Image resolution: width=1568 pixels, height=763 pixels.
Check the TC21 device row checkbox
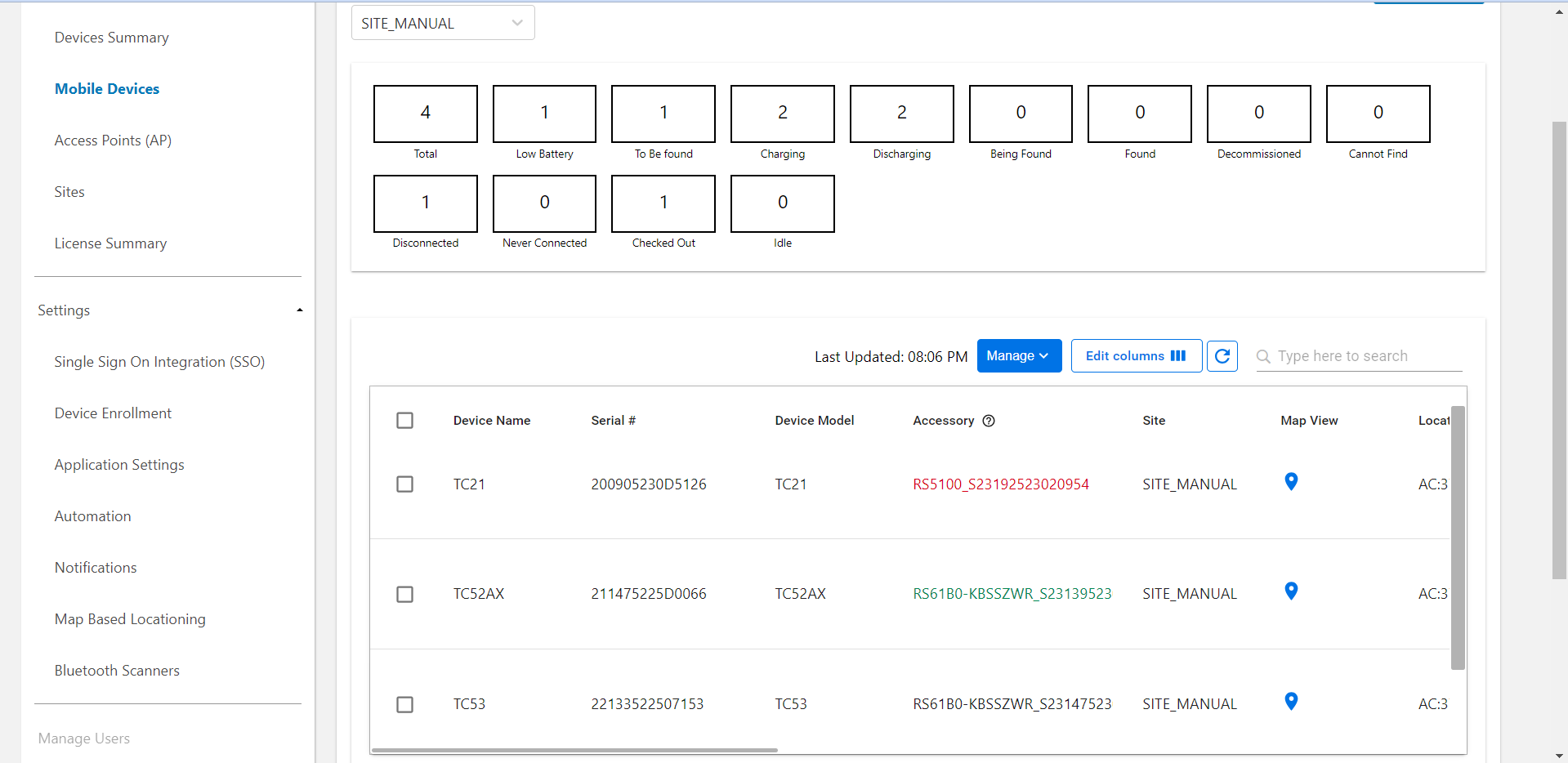tap(404, 484)
